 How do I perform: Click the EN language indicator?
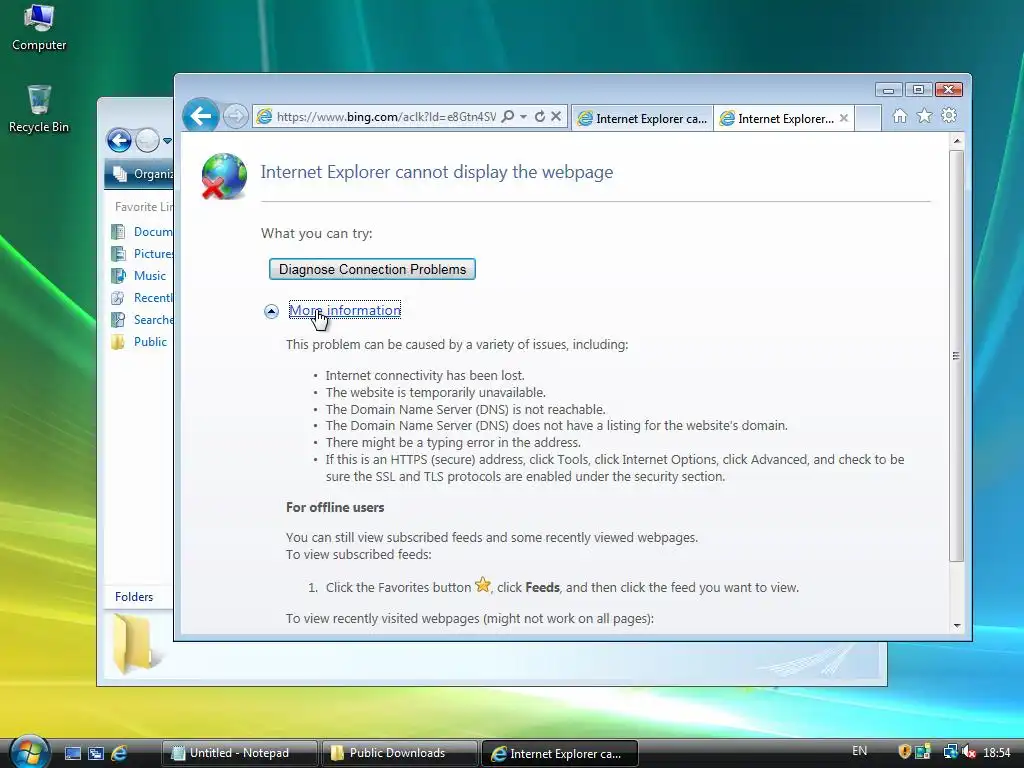859,751
